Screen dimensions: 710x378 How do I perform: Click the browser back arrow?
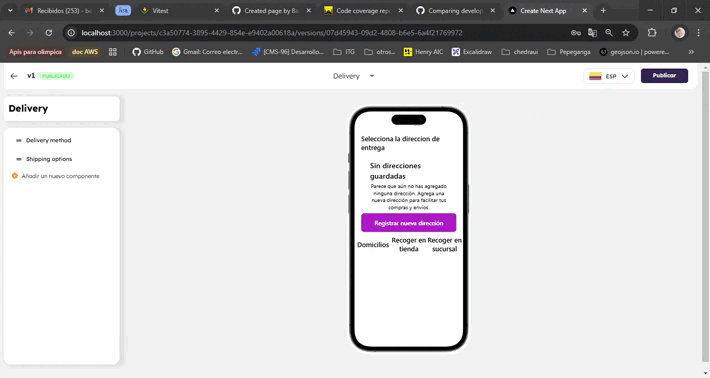click(12, 33)
